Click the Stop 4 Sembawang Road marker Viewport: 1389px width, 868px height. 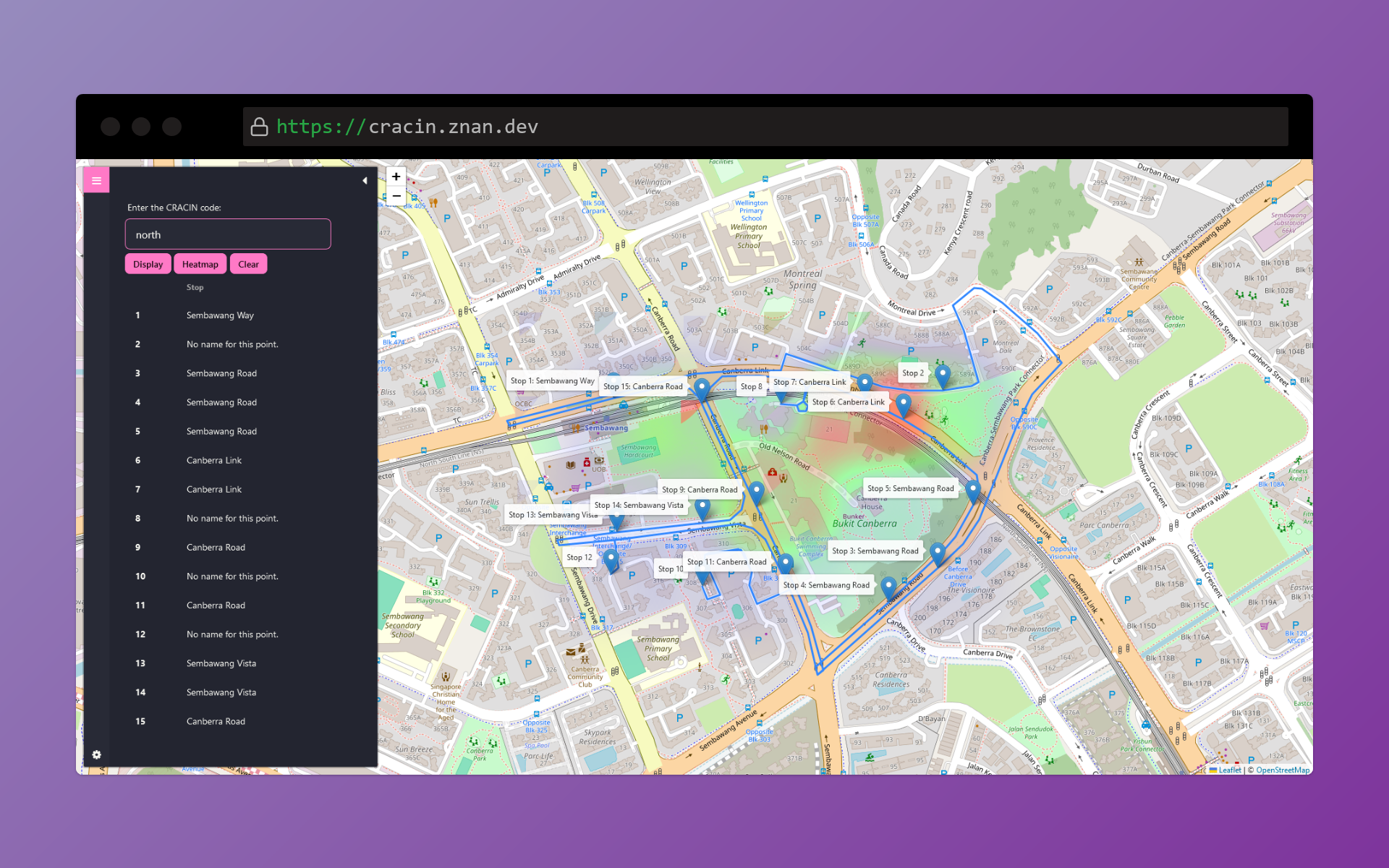pyautogui.click(x=889, y=587)
